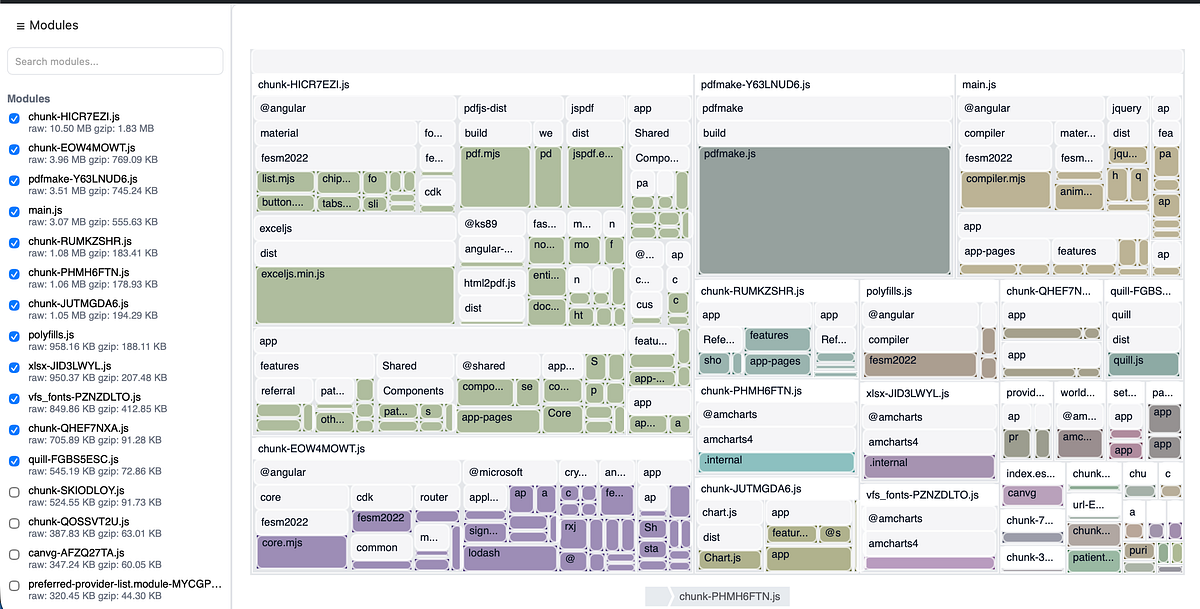Select the canvg treemap block

(1033, 494)
